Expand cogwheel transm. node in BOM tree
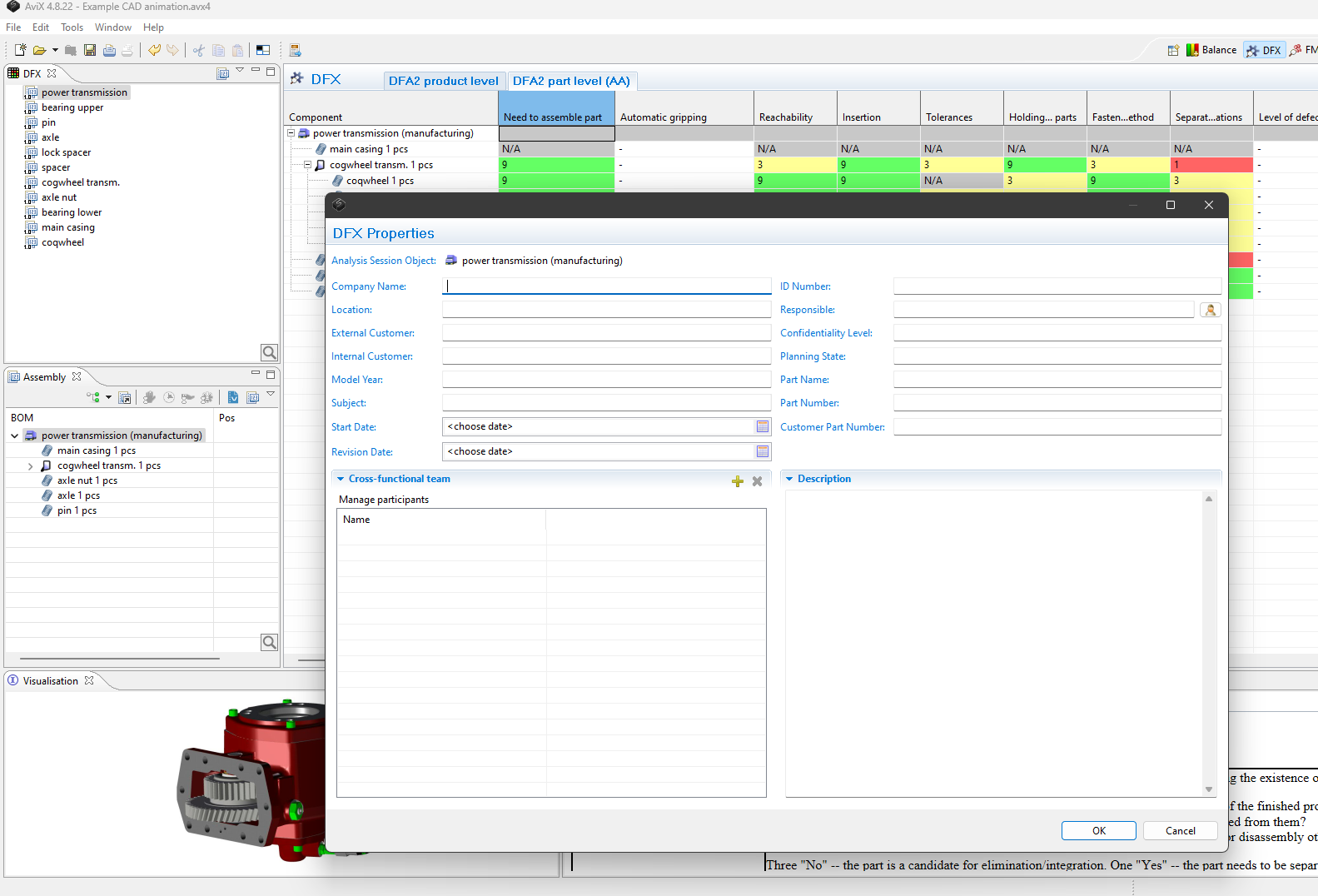The height and width of the screenshot is (896, 1318). (x=31, y=466)
